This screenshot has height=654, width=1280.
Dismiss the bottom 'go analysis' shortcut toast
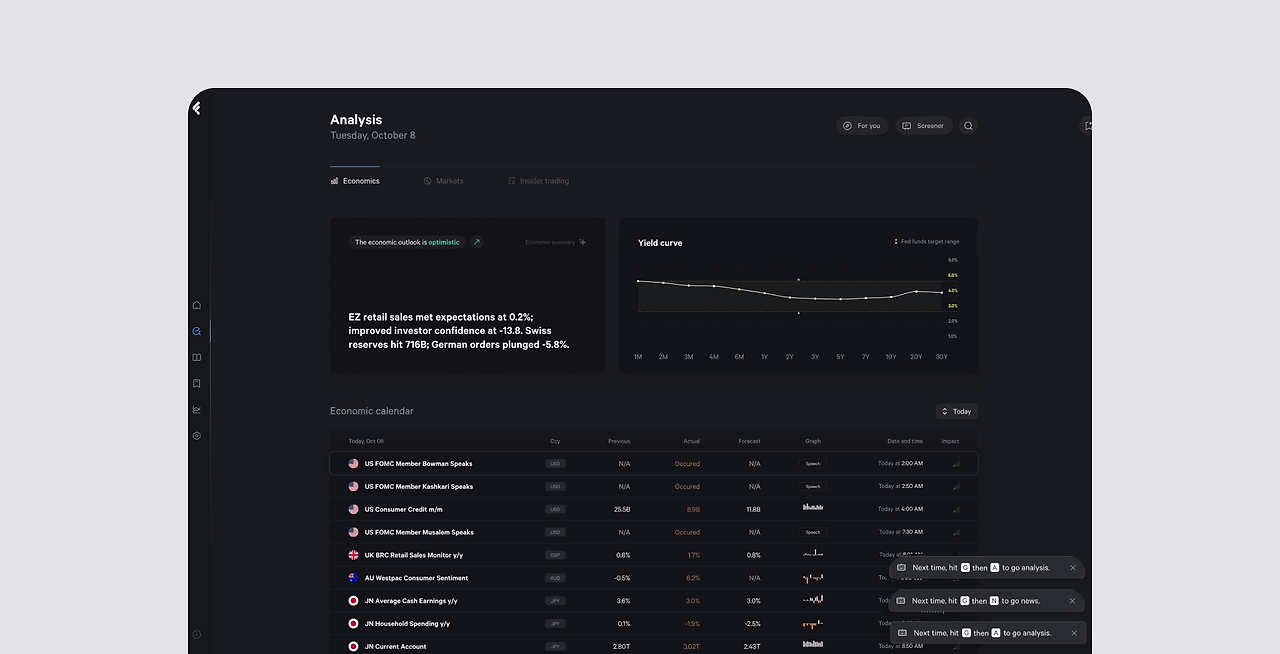[x=1074, y=633]
